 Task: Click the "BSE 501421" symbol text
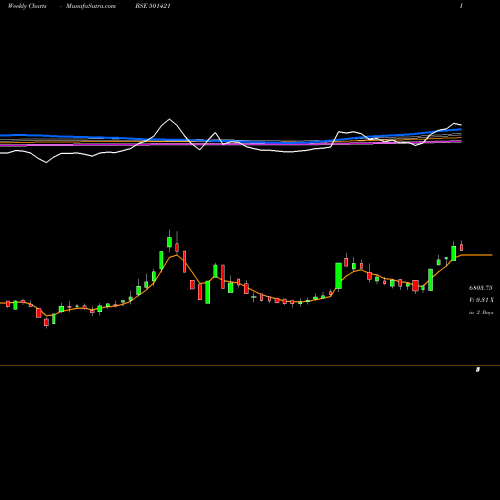[153, 6]
